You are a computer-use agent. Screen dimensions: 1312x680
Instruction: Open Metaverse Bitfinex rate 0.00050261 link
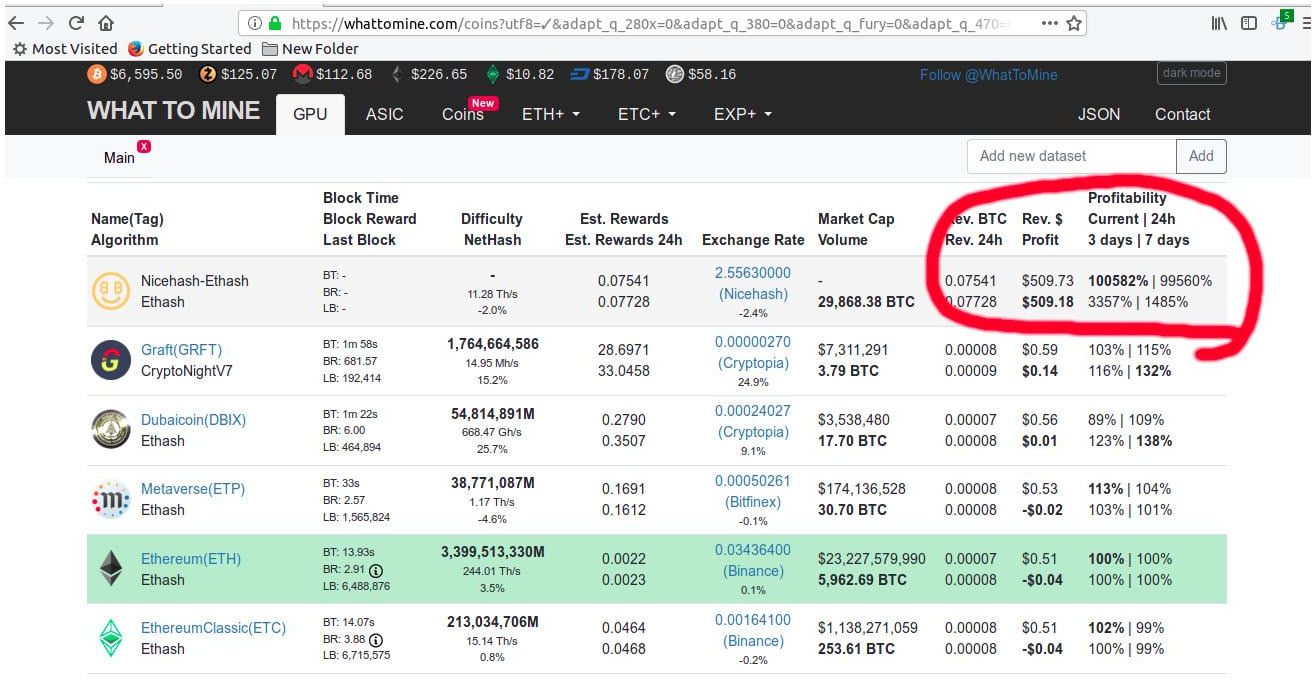click(x=753, y=491)
